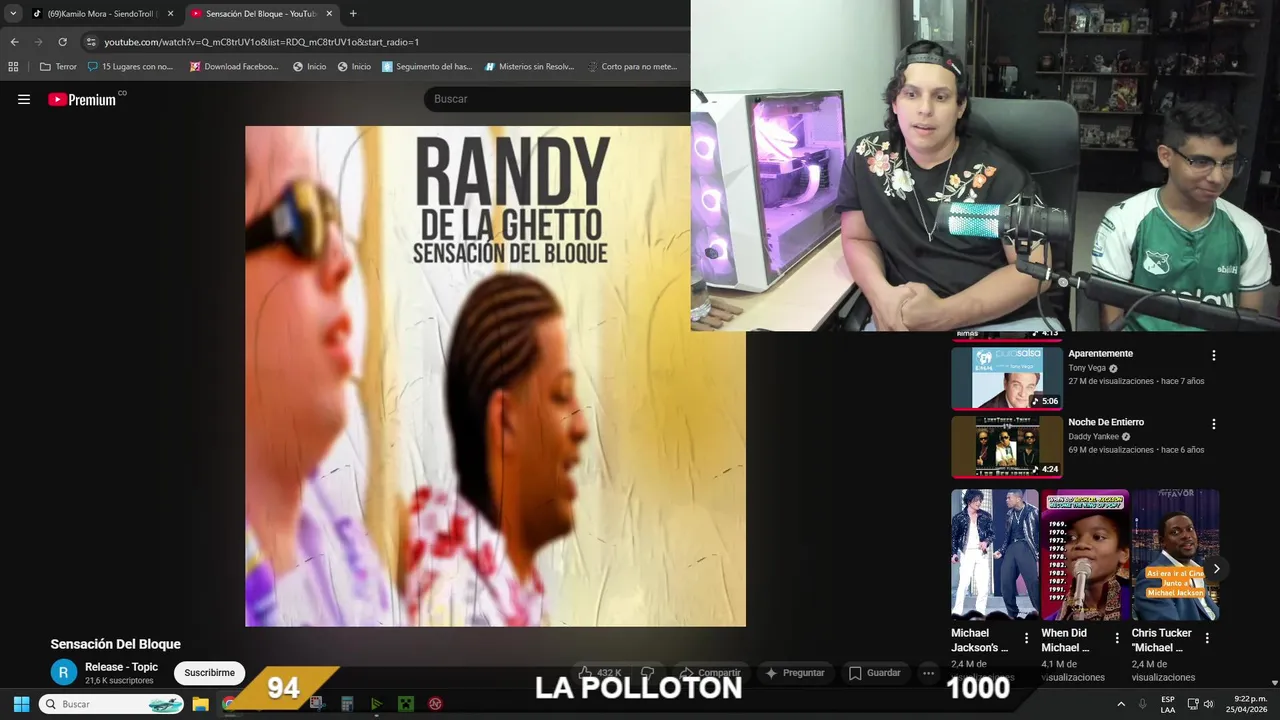Open the Noche De Entierro title link

(1106, 422)
